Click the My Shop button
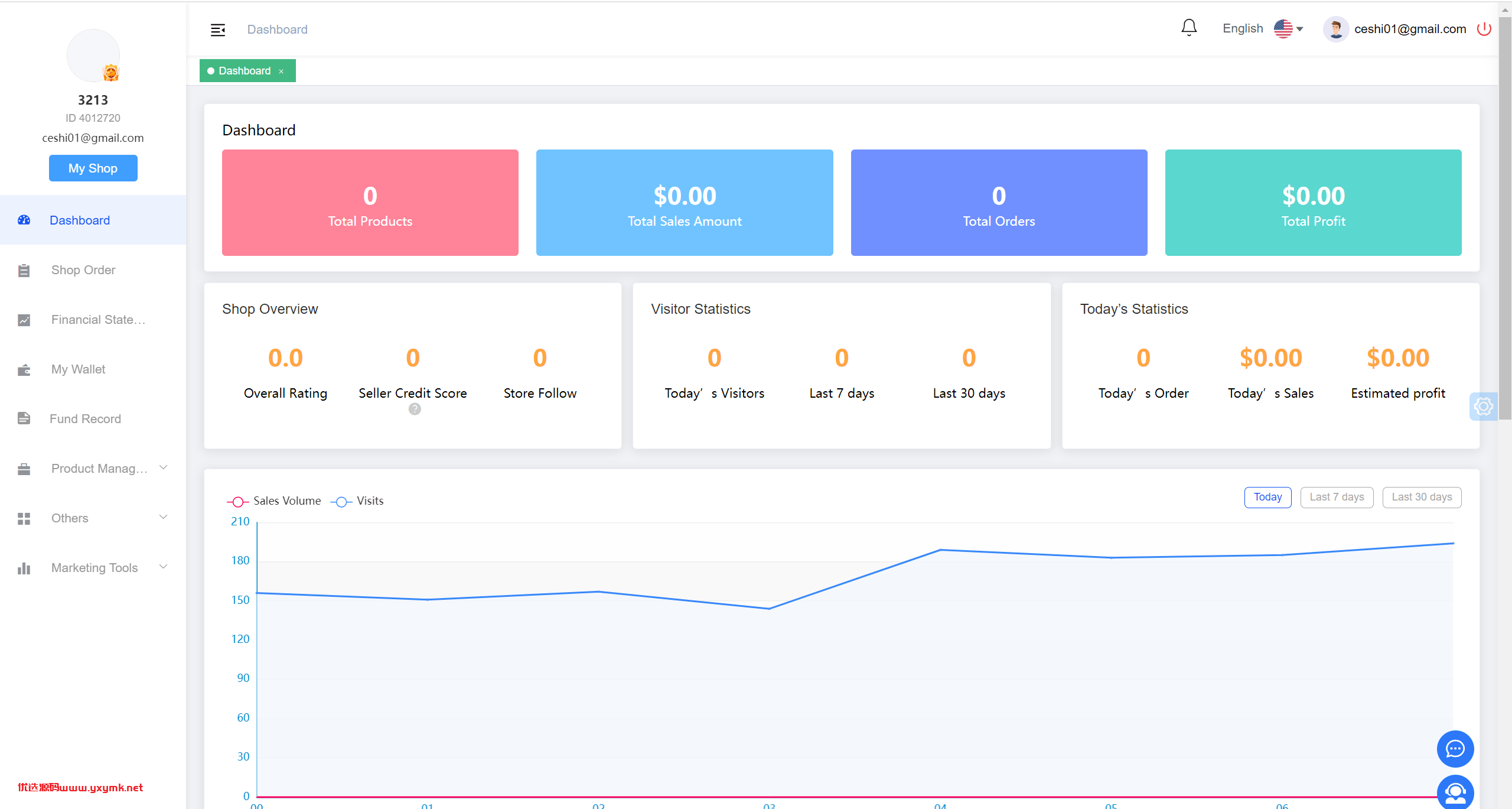 tap(93, 168)
